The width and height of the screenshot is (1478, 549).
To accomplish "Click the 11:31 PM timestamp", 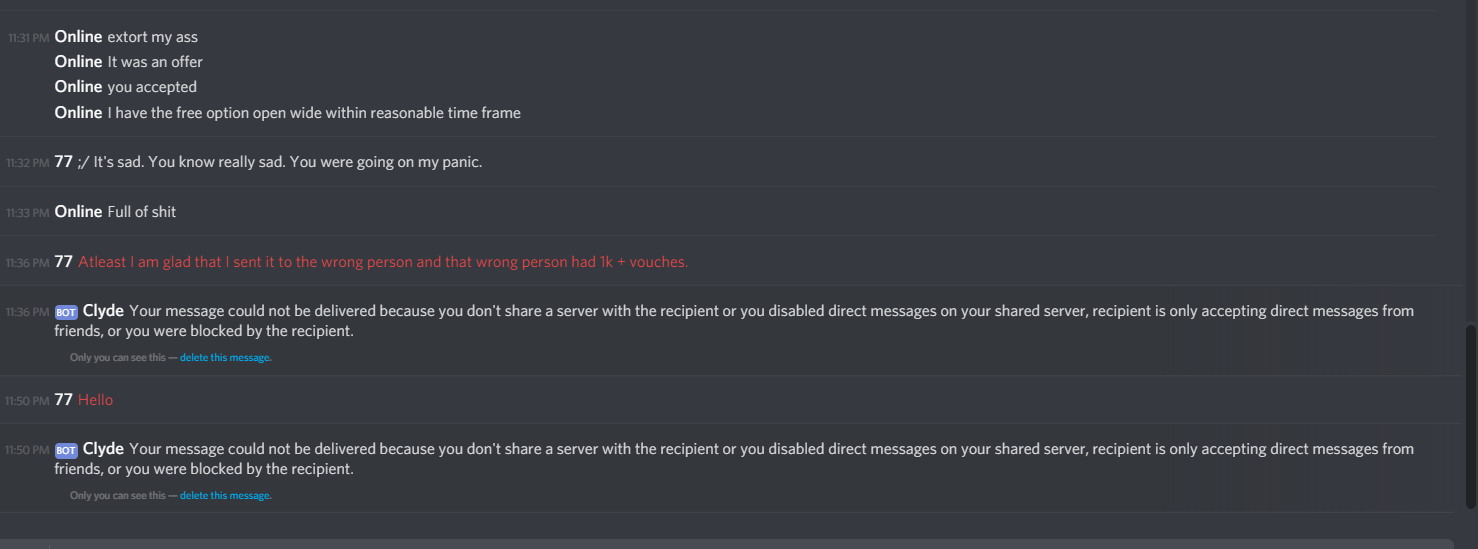I will tap(28, 38).
